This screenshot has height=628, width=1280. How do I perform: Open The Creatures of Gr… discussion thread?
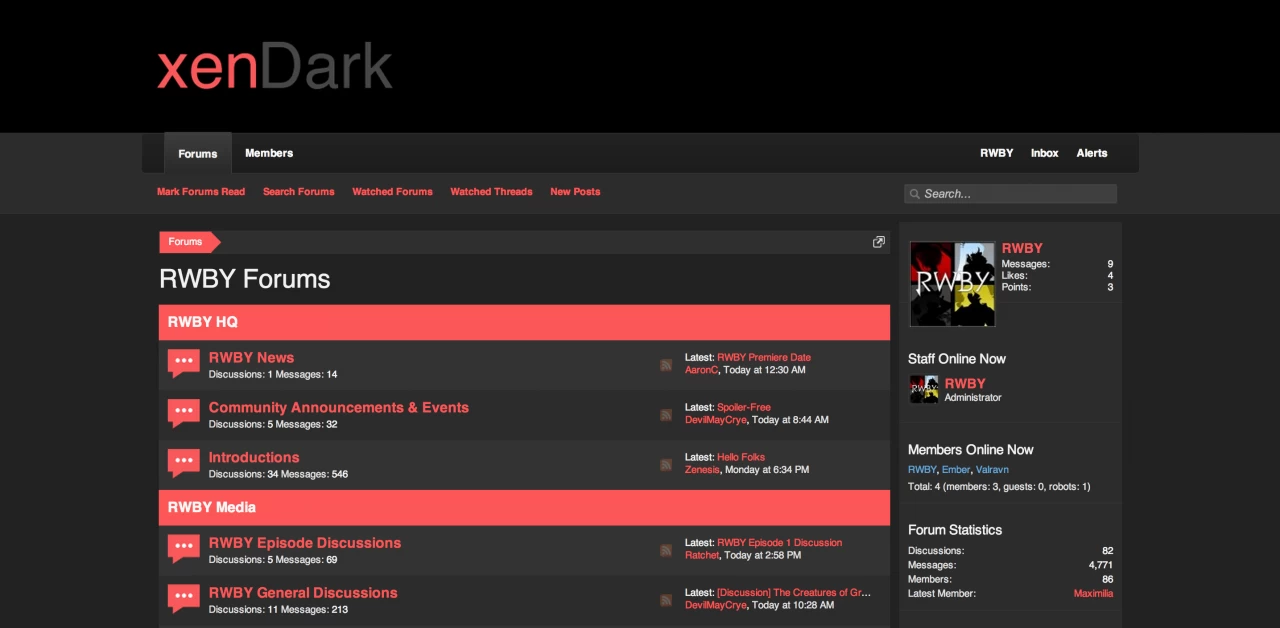pos(794,592)
